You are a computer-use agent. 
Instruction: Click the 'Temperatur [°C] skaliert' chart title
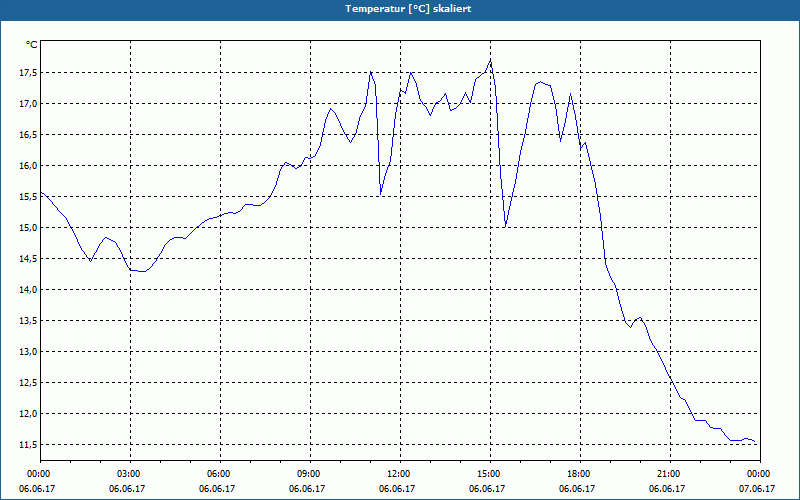click(x=408, y=9)
